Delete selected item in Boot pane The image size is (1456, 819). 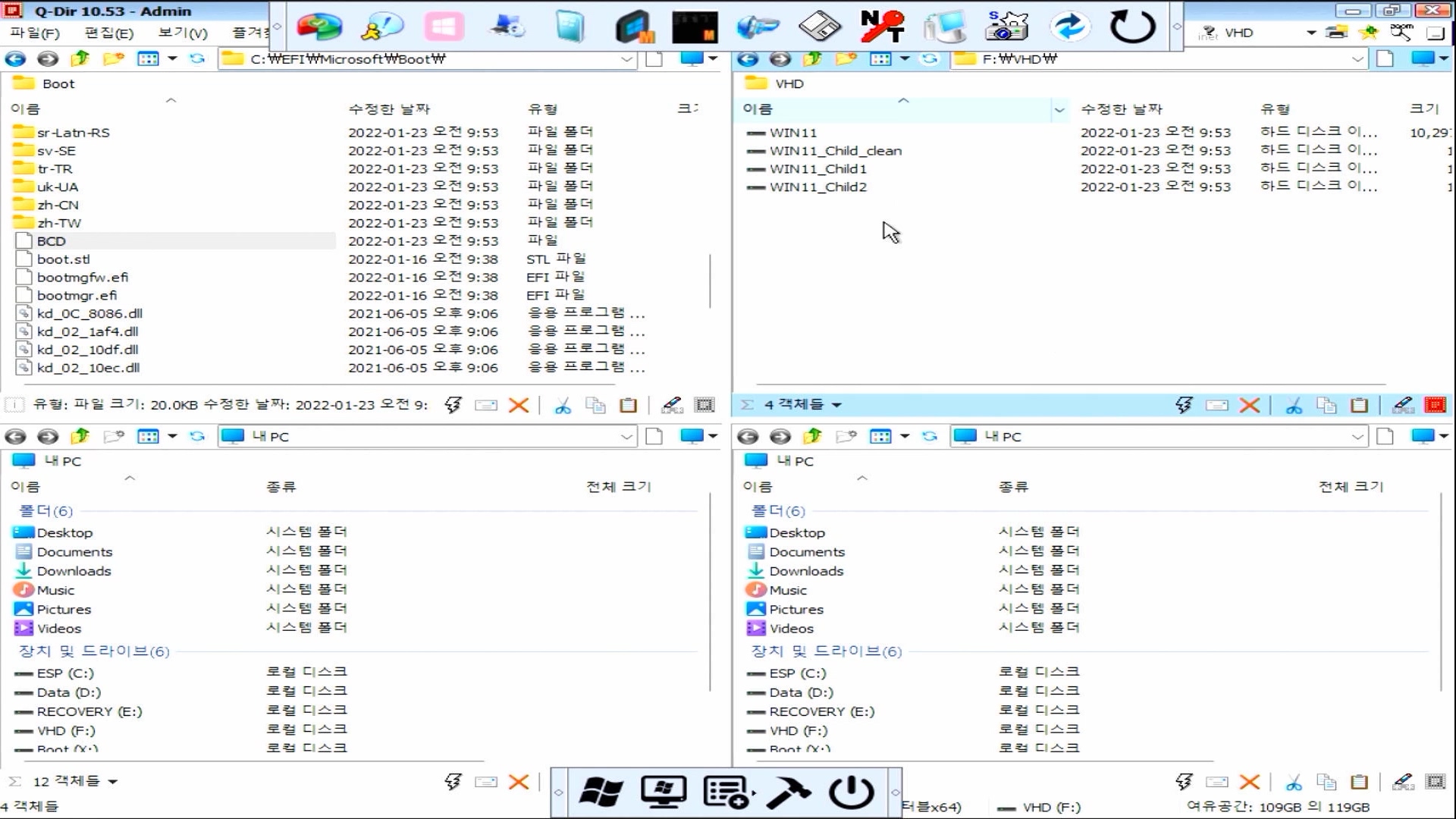tap(519, 405)
